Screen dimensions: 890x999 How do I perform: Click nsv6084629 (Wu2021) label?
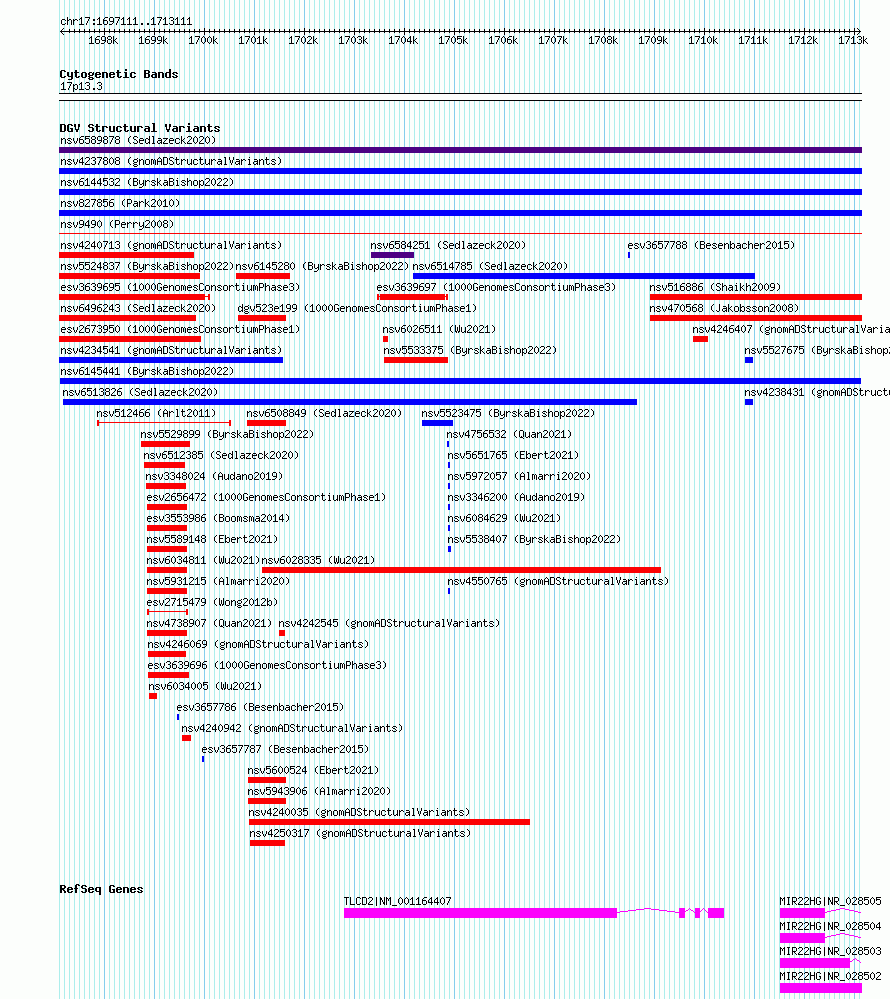click(x=504, y=519)
